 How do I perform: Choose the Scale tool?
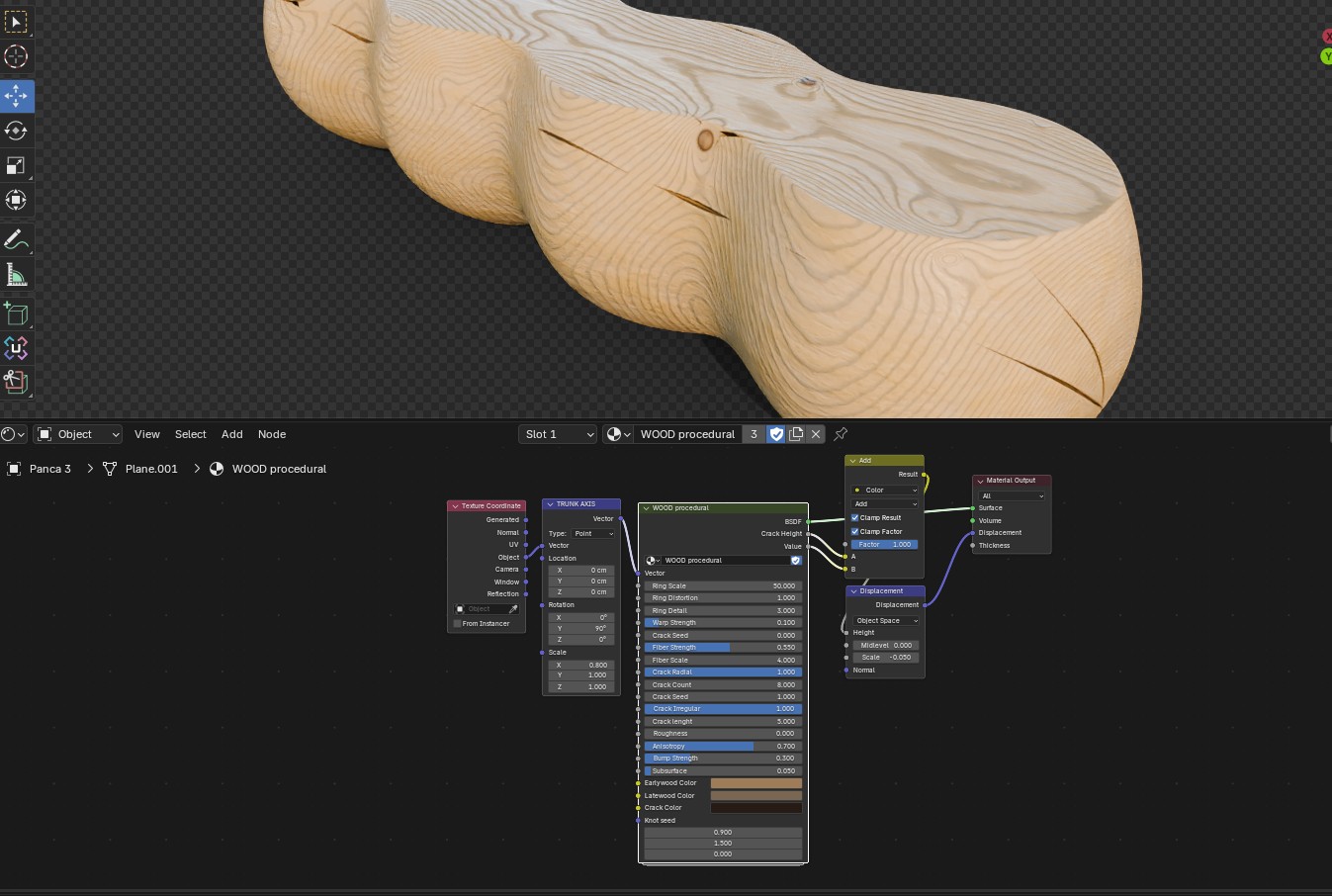(16, 165)
